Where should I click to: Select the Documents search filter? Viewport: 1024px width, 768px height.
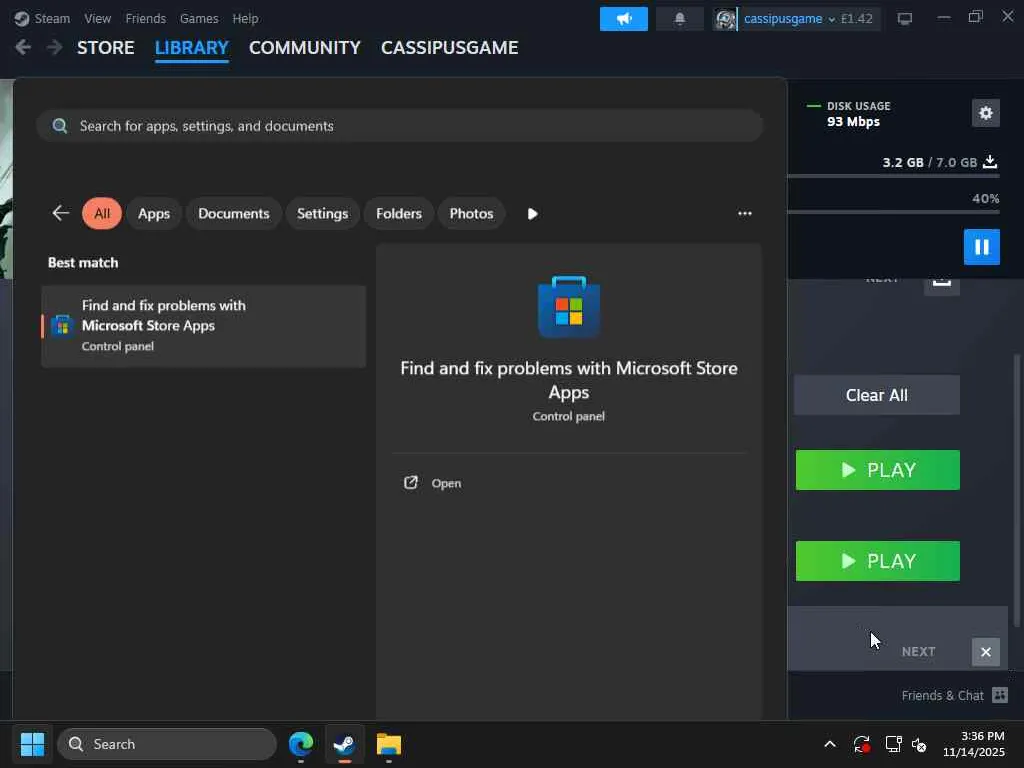tap(233, 214)
